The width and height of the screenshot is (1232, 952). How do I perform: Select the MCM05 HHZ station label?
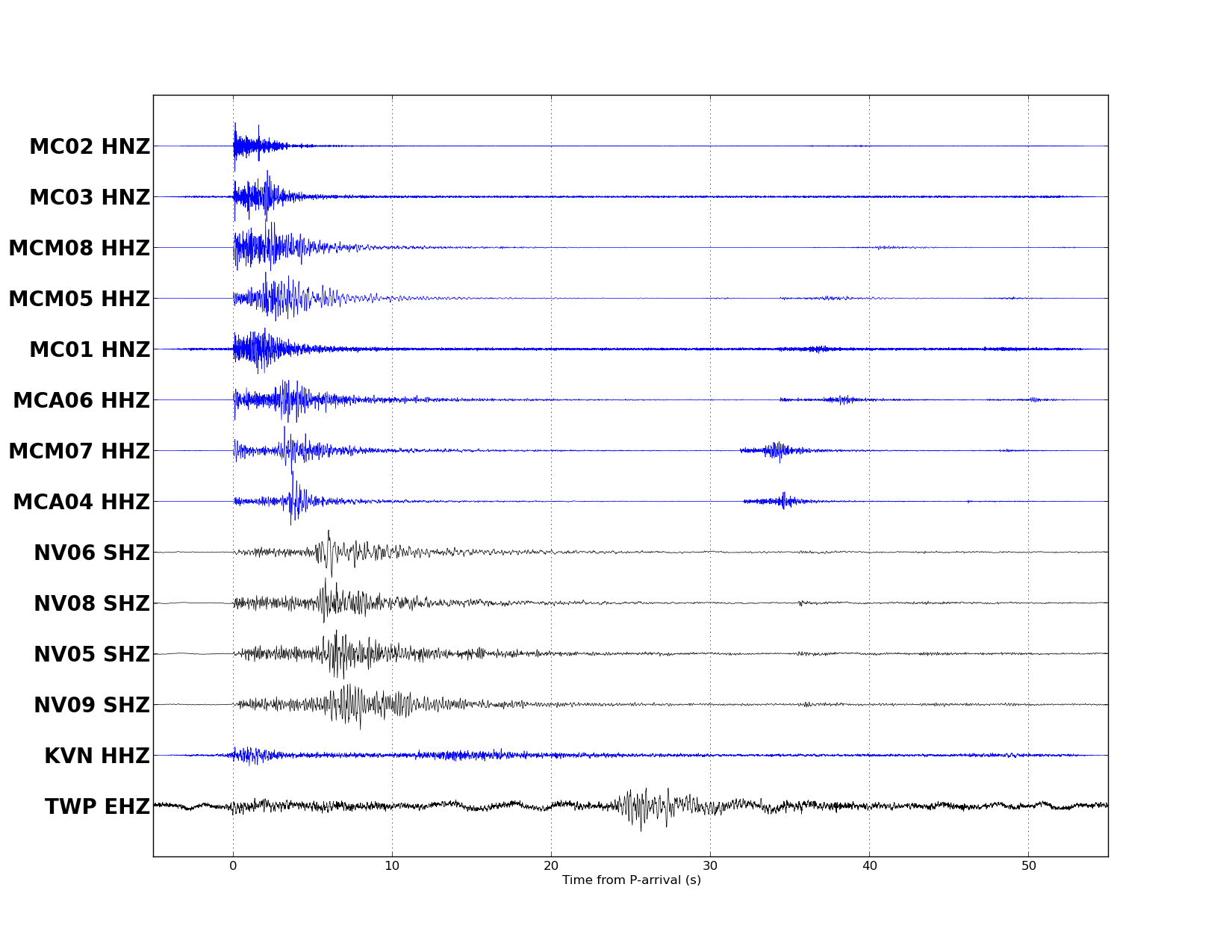[x=79, y=299]
